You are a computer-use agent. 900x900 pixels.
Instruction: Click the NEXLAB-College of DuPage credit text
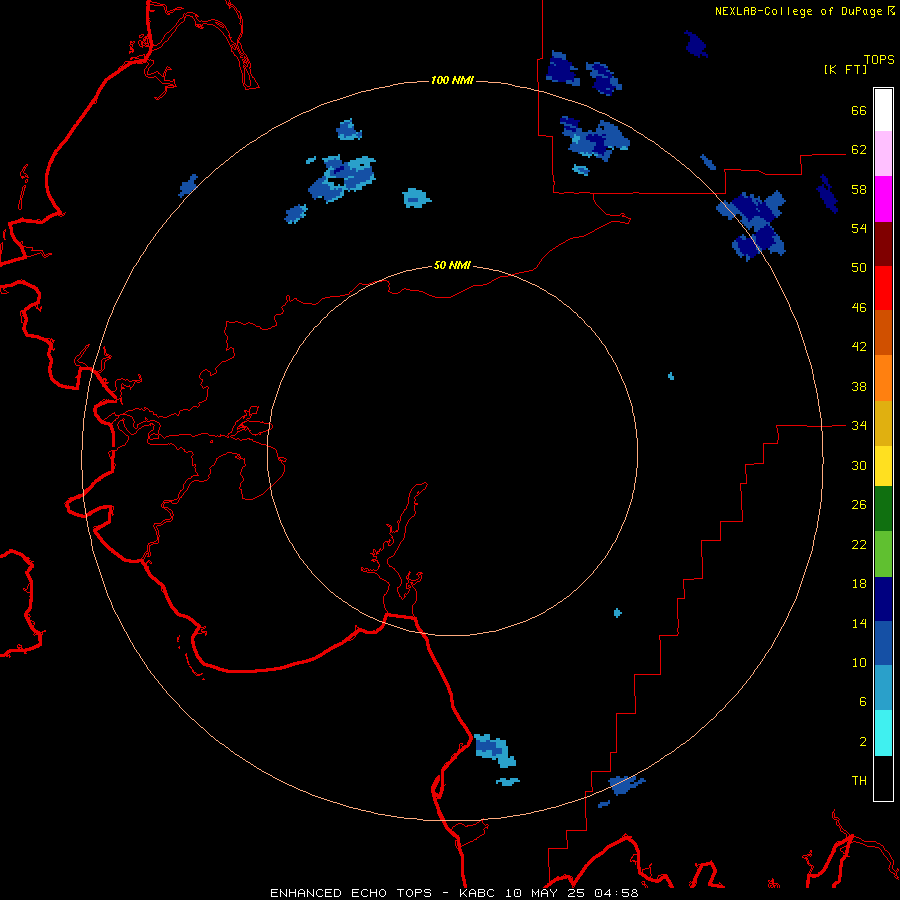pyautogui.click(x=798, y=11)
